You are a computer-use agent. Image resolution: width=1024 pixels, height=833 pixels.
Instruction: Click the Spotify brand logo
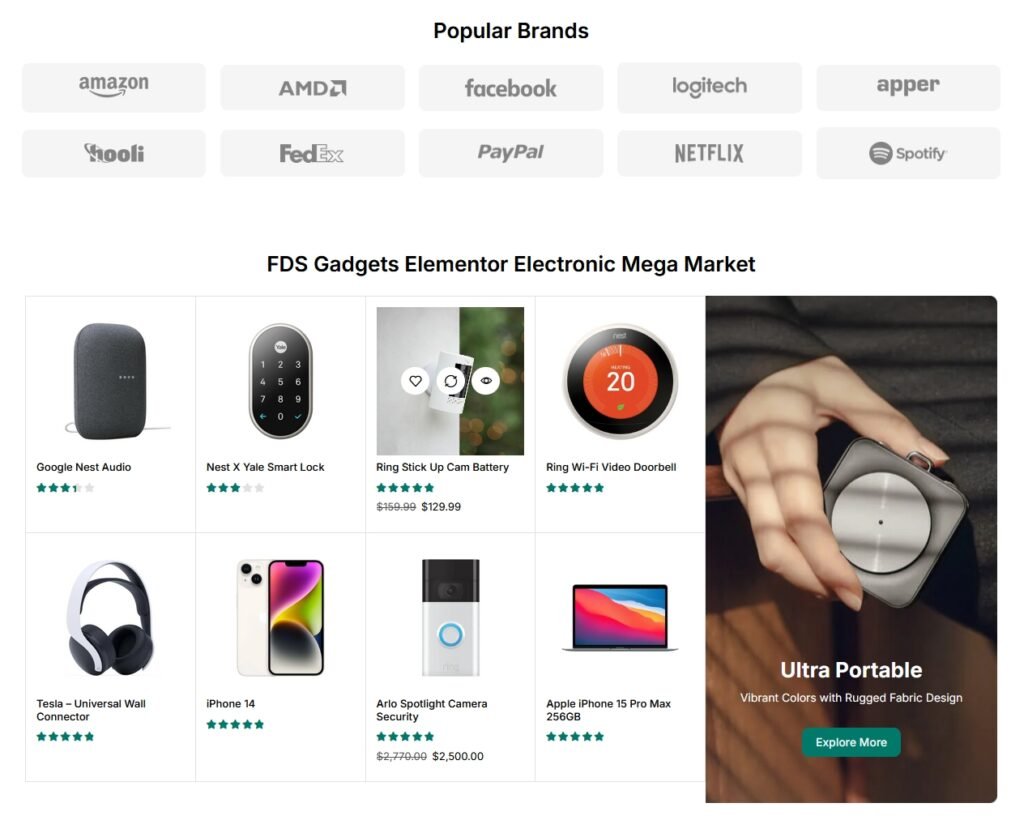tap(907, 153)
